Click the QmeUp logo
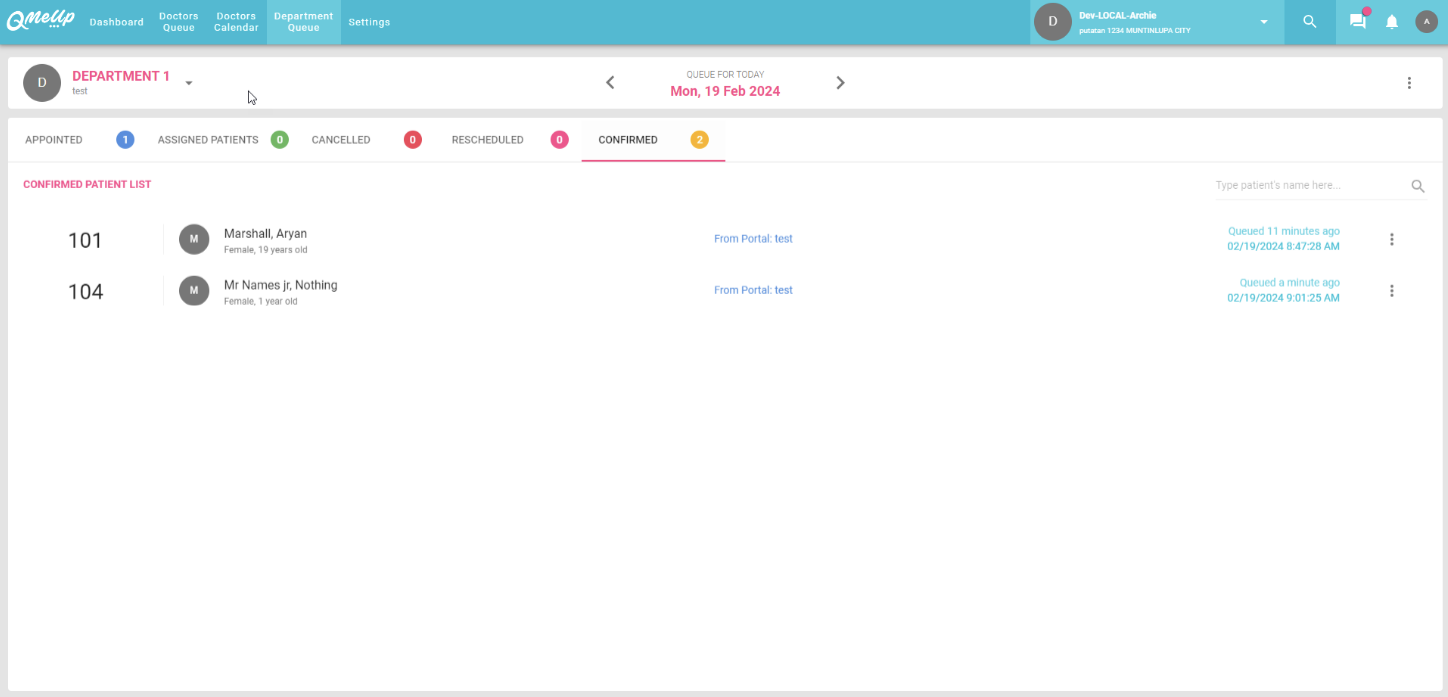Screen dimensions: 1448x697 click(40, 21)
